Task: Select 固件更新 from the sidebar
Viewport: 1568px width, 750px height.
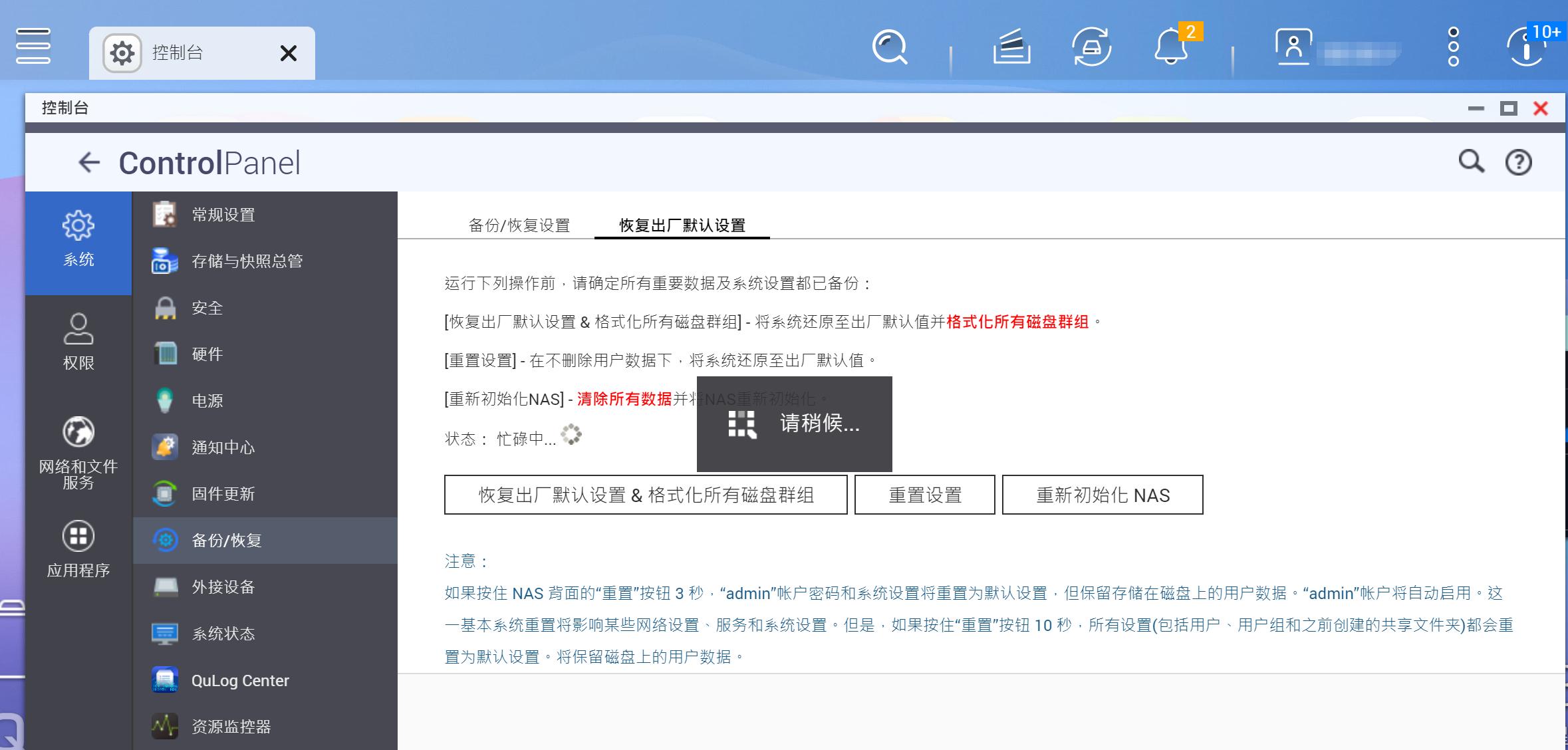Action: click(x=223, y=493)
